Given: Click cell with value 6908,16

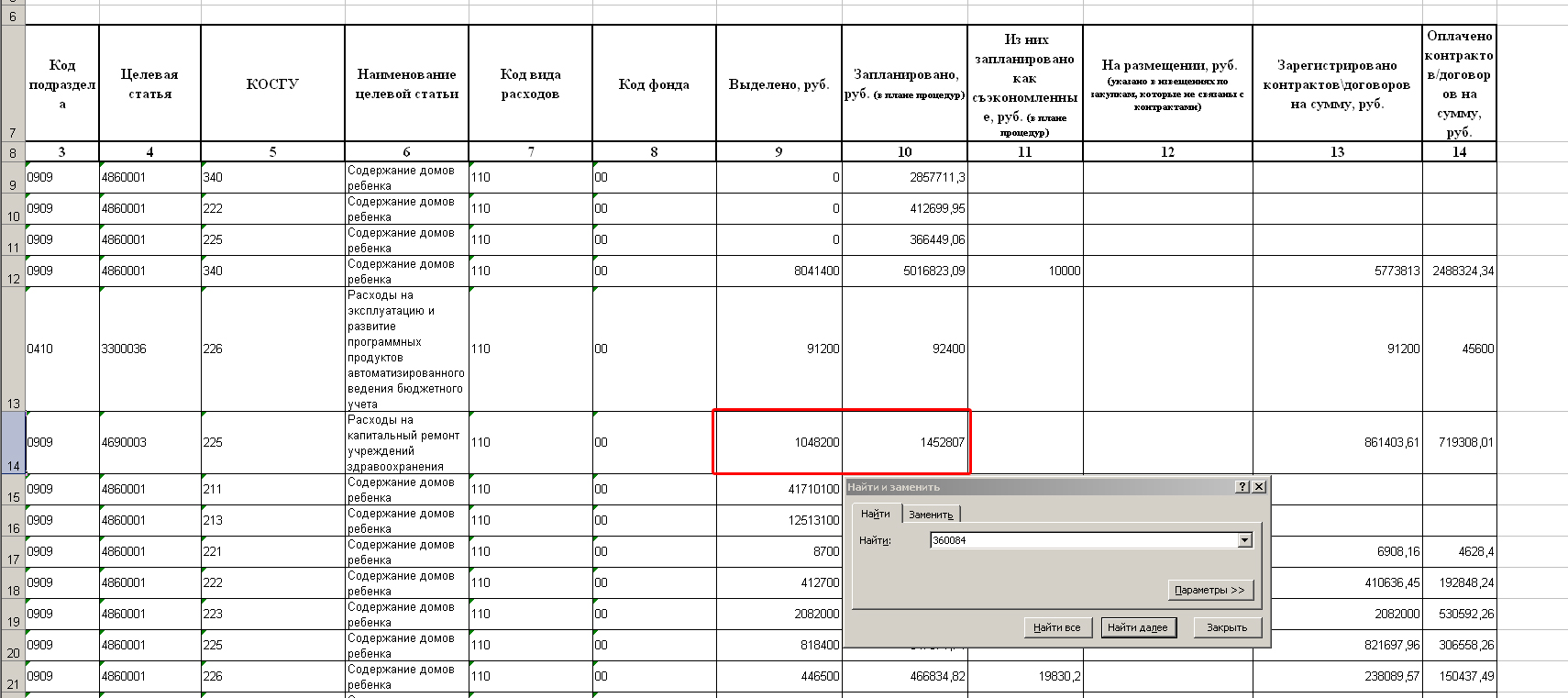Looking at the screenshot, I should coord(1347,551).
